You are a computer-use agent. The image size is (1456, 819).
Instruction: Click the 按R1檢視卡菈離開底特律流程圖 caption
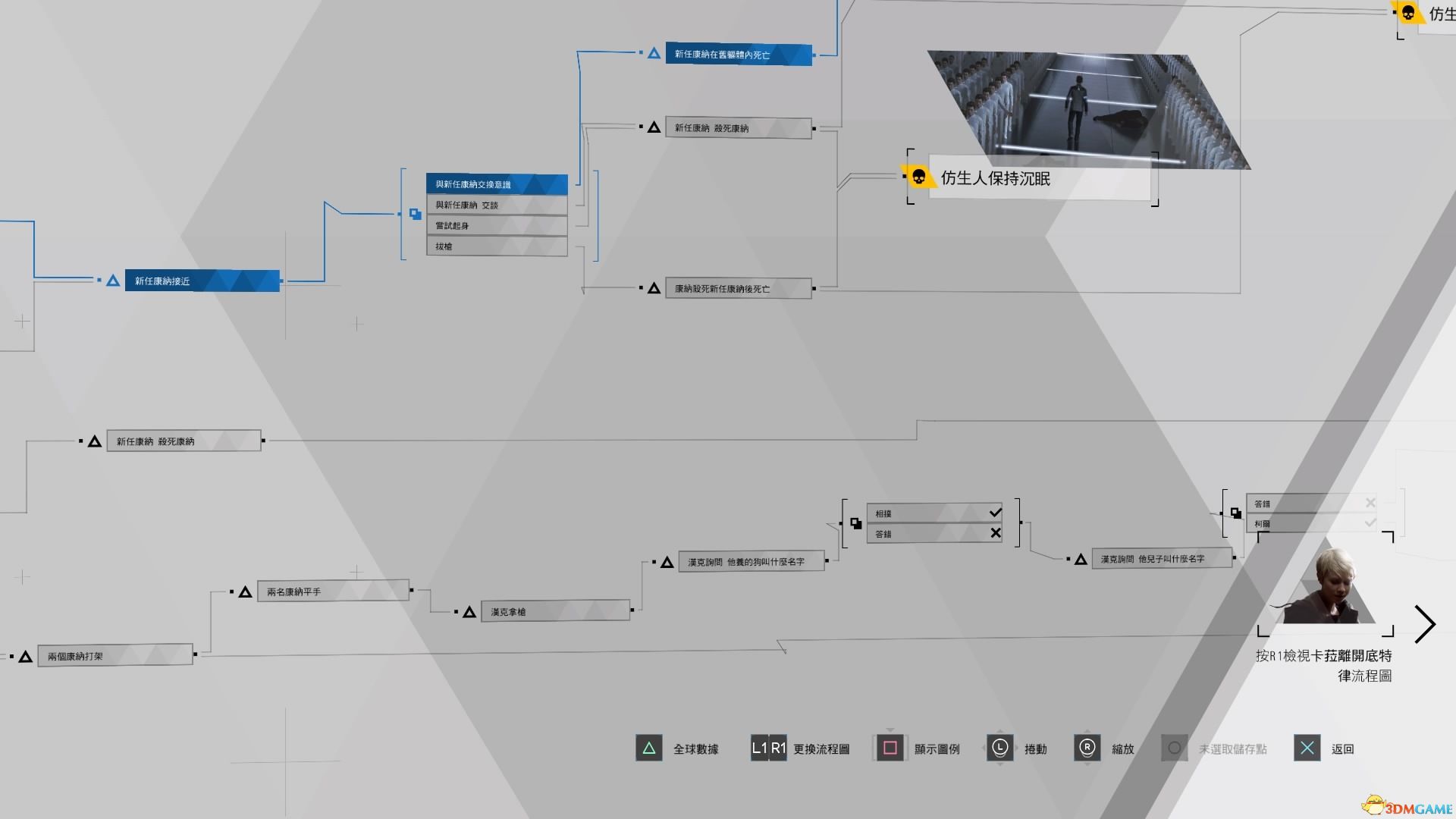(1324, 665)
